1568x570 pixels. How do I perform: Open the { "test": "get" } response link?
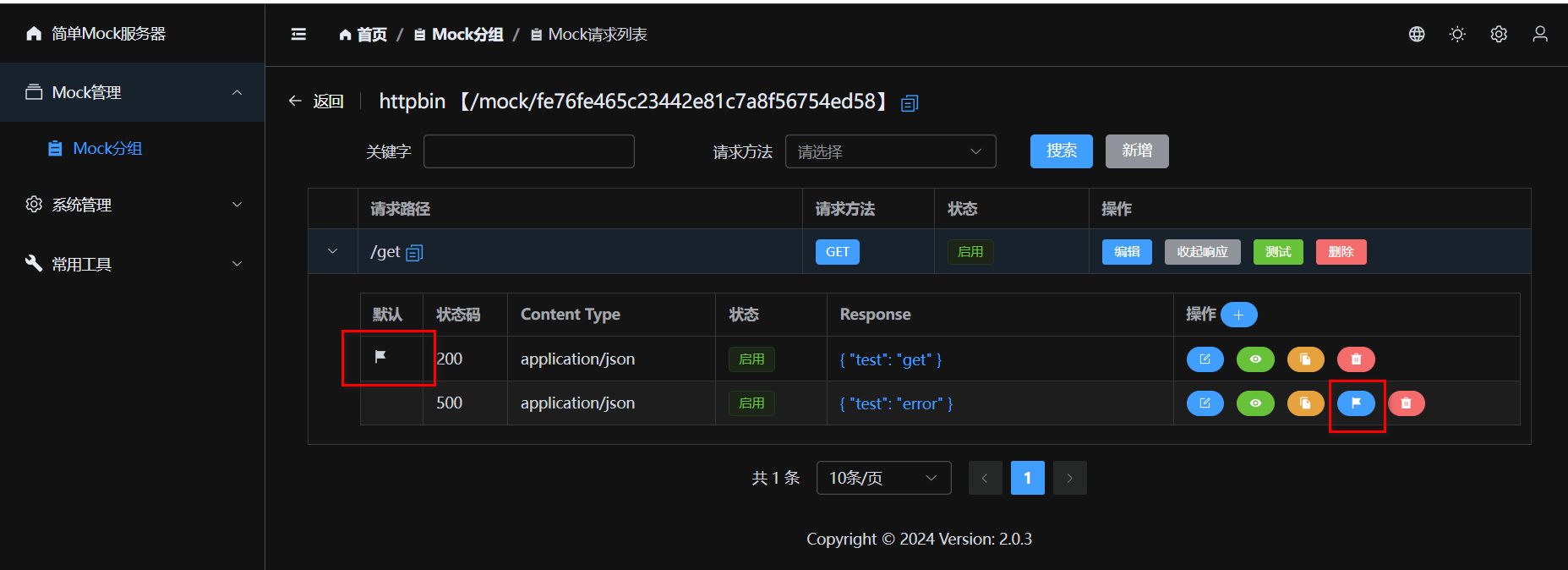[x=890, y=359]
